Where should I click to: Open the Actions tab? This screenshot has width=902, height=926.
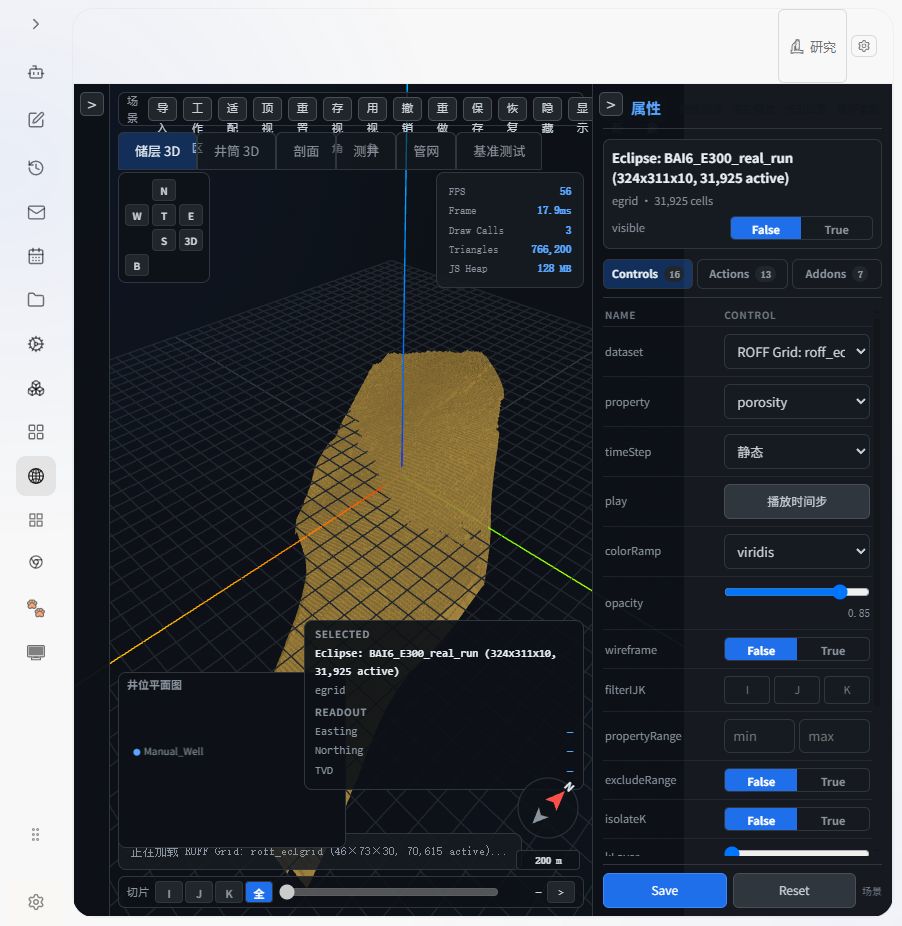click(741, 274)
